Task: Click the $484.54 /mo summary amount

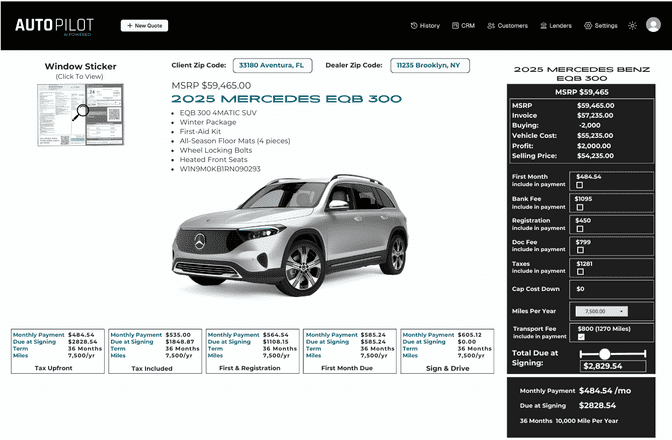Action: coord(605,391)
